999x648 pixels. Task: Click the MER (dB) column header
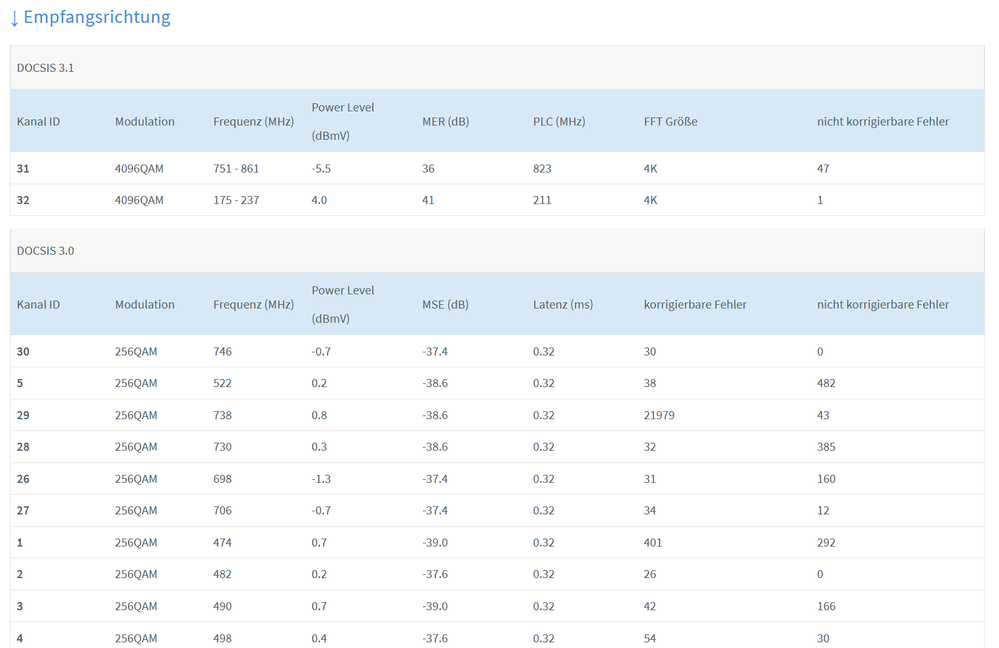tap(445, 122)
